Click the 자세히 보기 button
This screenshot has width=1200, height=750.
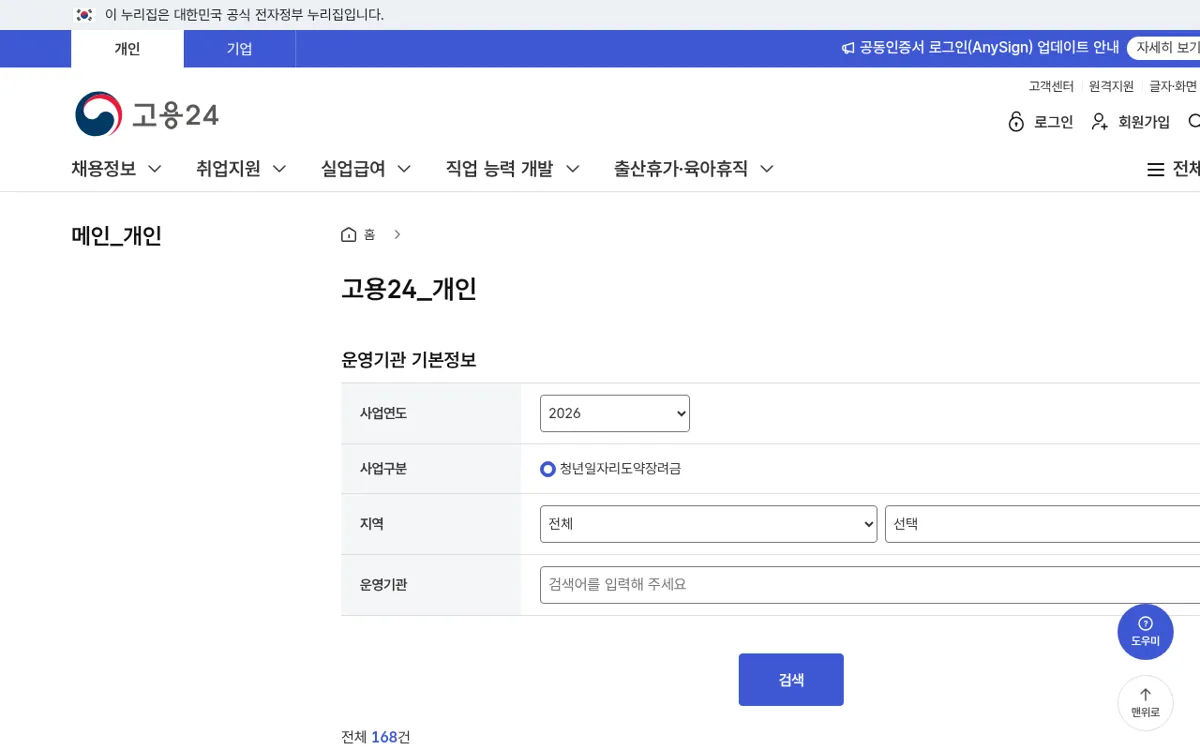pos(1166,48)
